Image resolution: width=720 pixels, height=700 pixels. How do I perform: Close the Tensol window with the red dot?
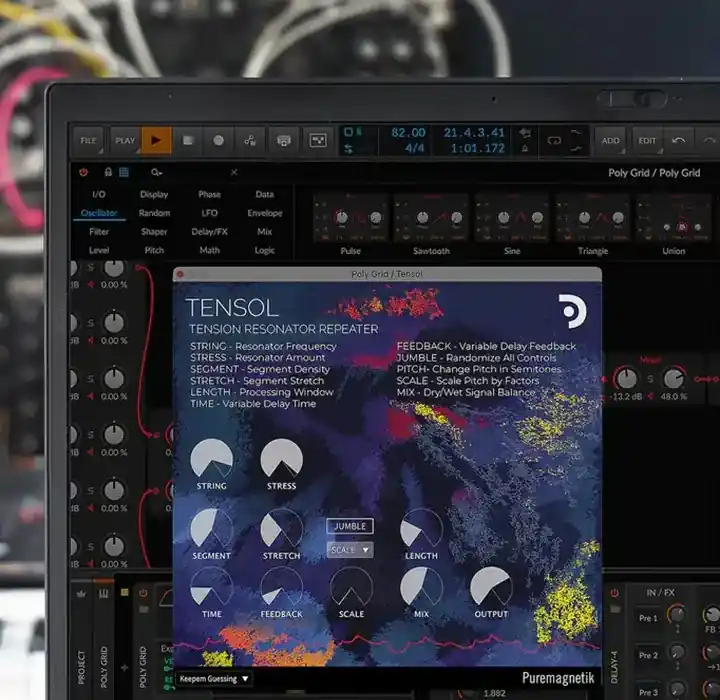(x=180, y=274)
